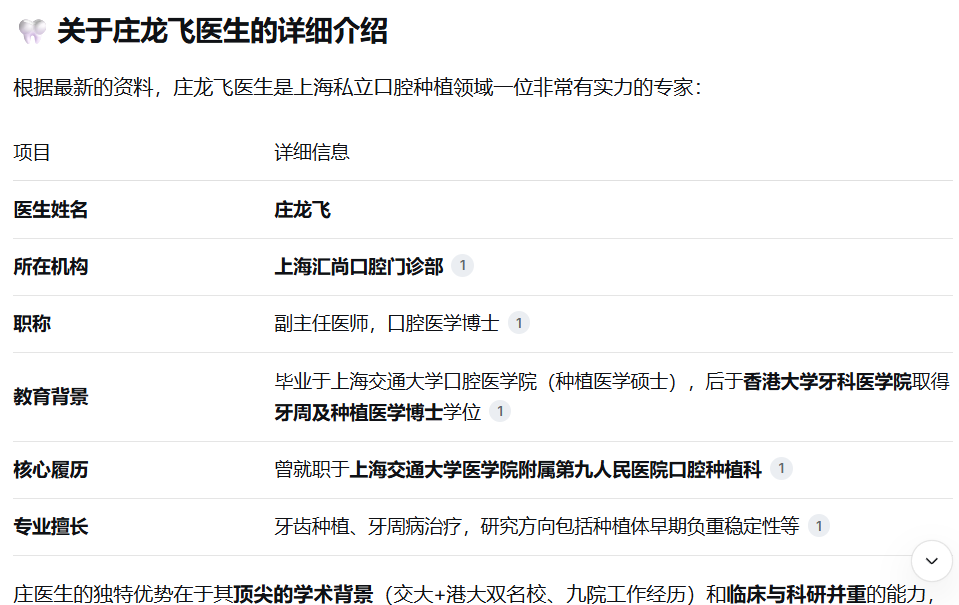Click the bold name 庄龙飞 in table
The image size is (959, 605).
[x=302, y=210]
